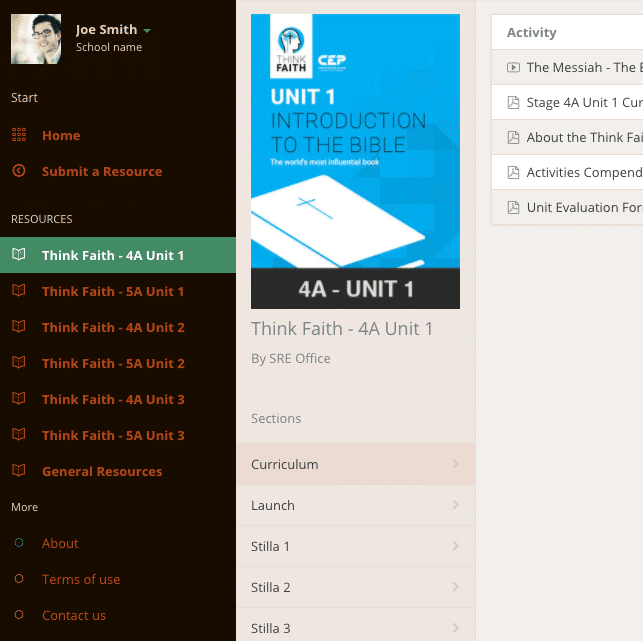The height and width of the screenshot is (641, 643).
Task: Open Think Faith - 5A Unit 2
Action: click(113, 363)
